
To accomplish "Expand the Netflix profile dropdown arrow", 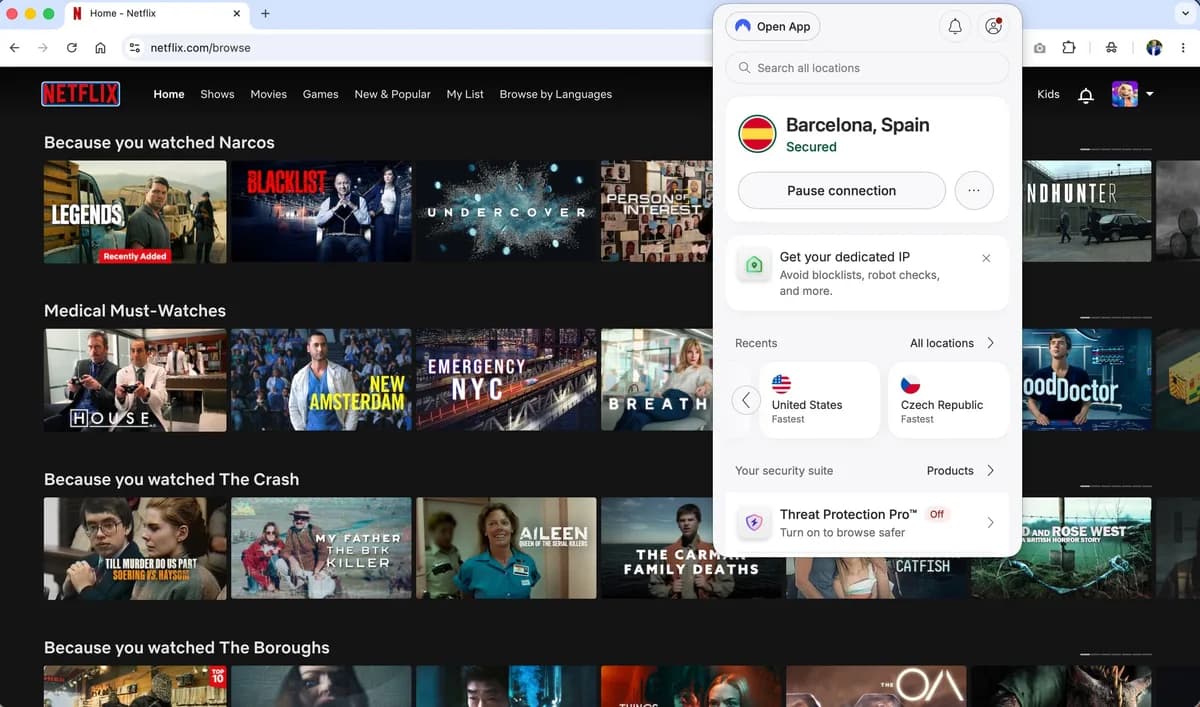I will [1150, 94].
